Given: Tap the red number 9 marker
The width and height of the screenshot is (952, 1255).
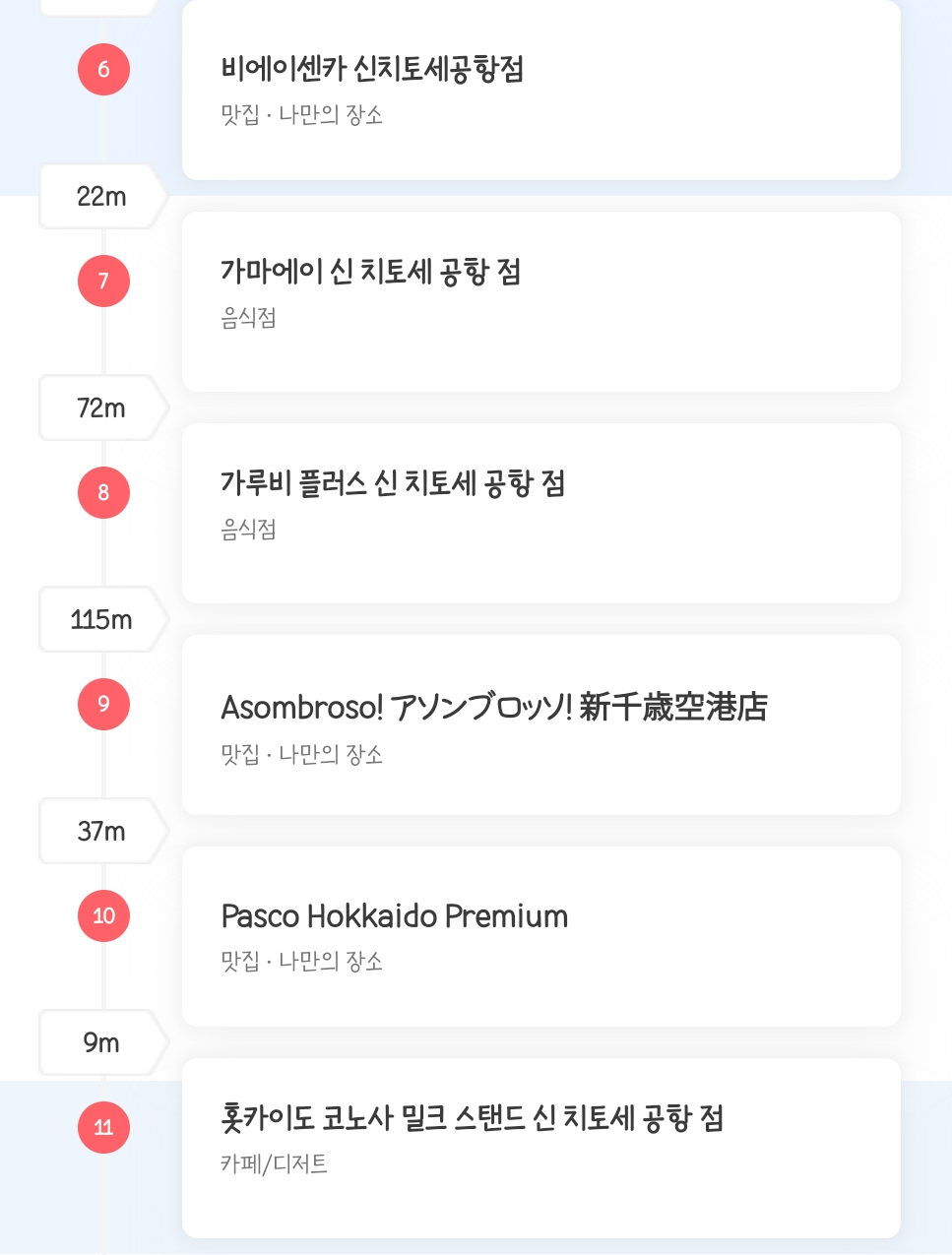Looking at the screenshot, I should click(x=103, y=705).
